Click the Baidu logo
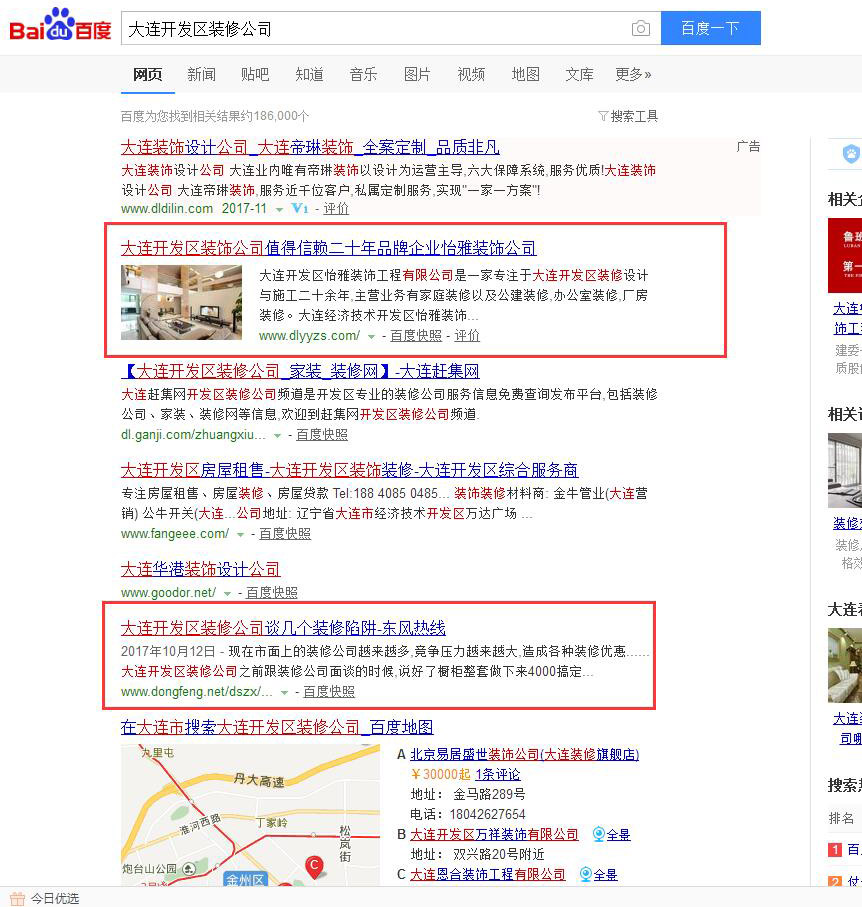The width and height of the screenshot is (862, 907). tap(60, 25)
